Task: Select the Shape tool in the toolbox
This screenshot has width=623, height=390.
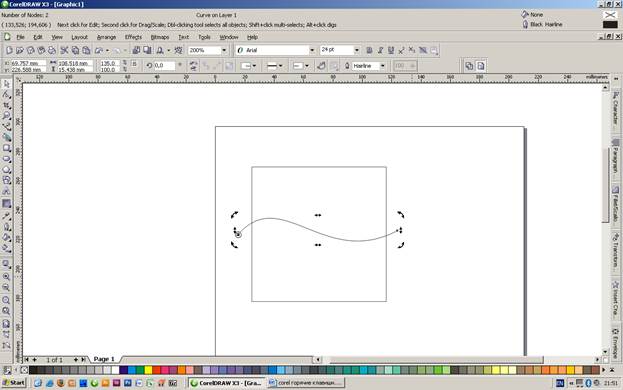Action: (6, 95)
